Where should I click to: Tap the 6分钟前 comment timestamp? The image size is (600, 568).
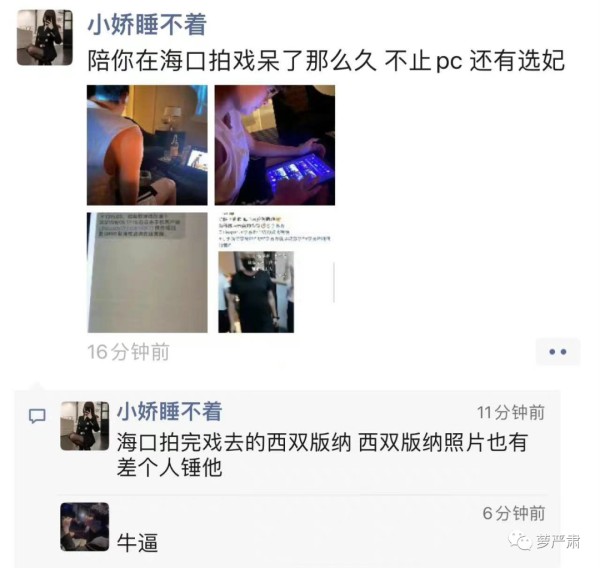514,513
